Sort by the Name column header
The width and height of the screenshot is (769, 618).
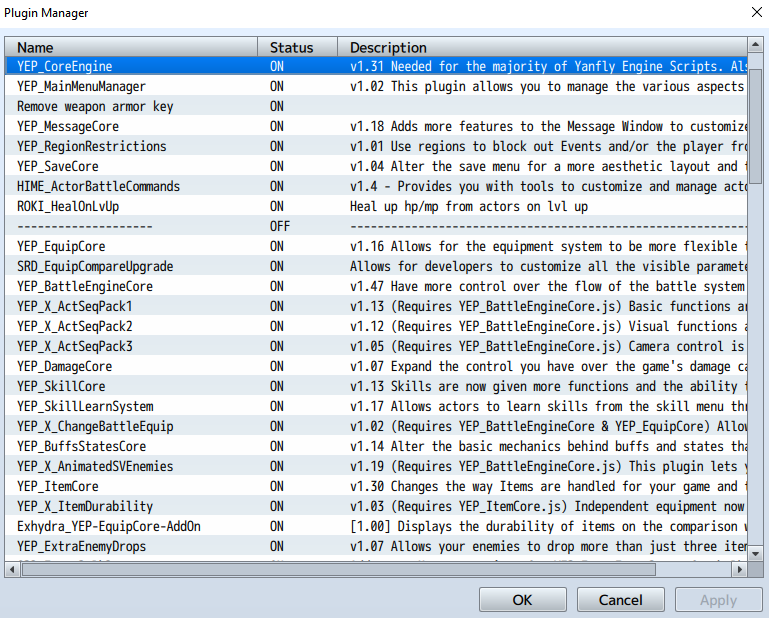[131, 47]
